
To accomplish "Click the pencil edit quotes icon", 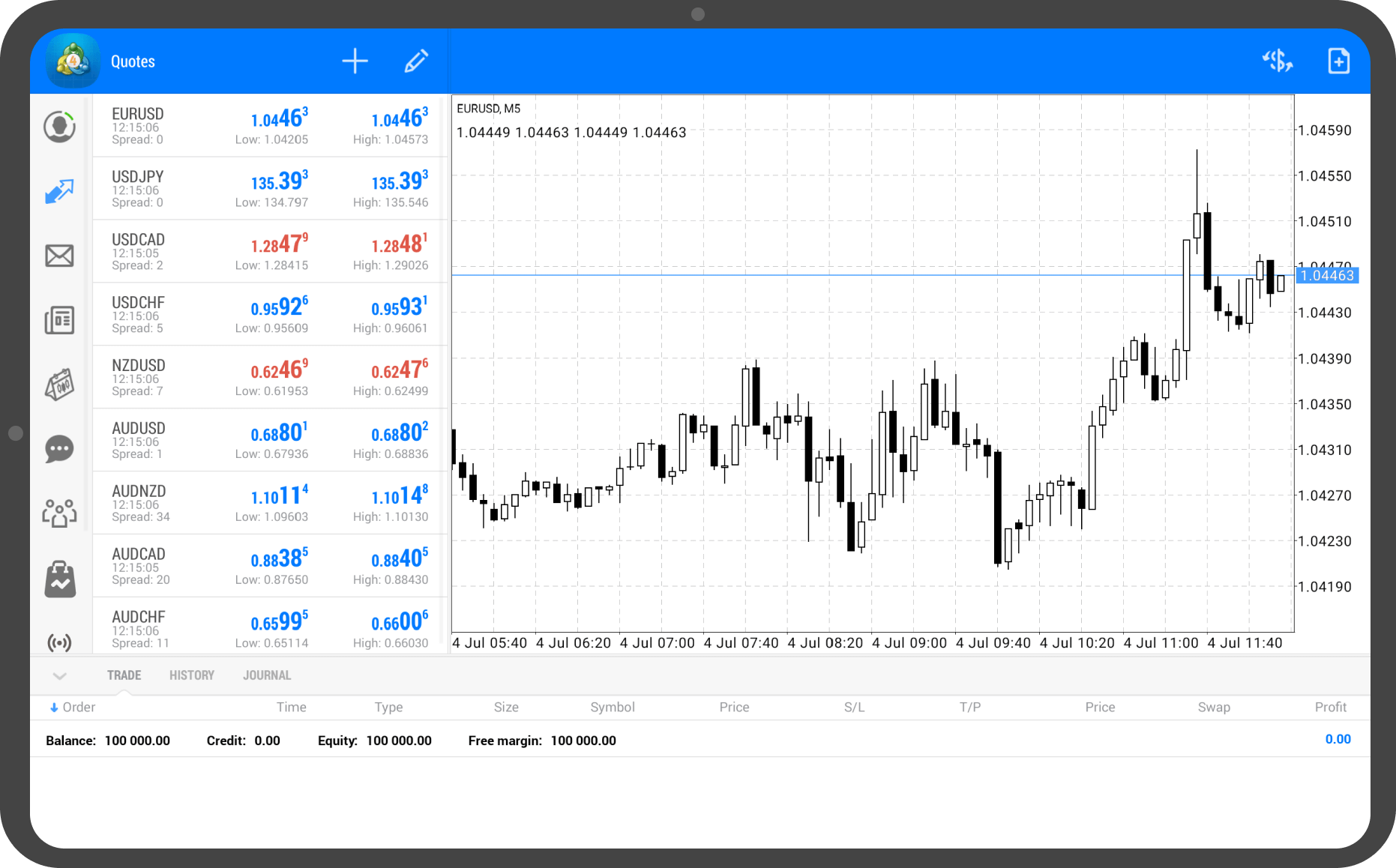I will pos(416,61).
